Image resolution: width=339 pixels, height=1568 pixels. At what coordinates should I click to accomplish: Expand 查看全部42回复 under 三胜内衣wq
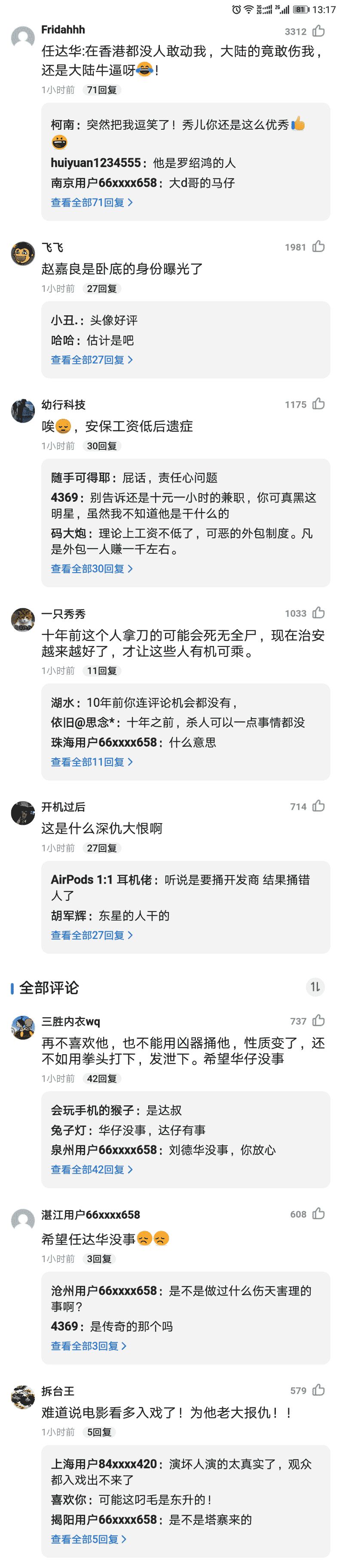tap(91, 1169)
